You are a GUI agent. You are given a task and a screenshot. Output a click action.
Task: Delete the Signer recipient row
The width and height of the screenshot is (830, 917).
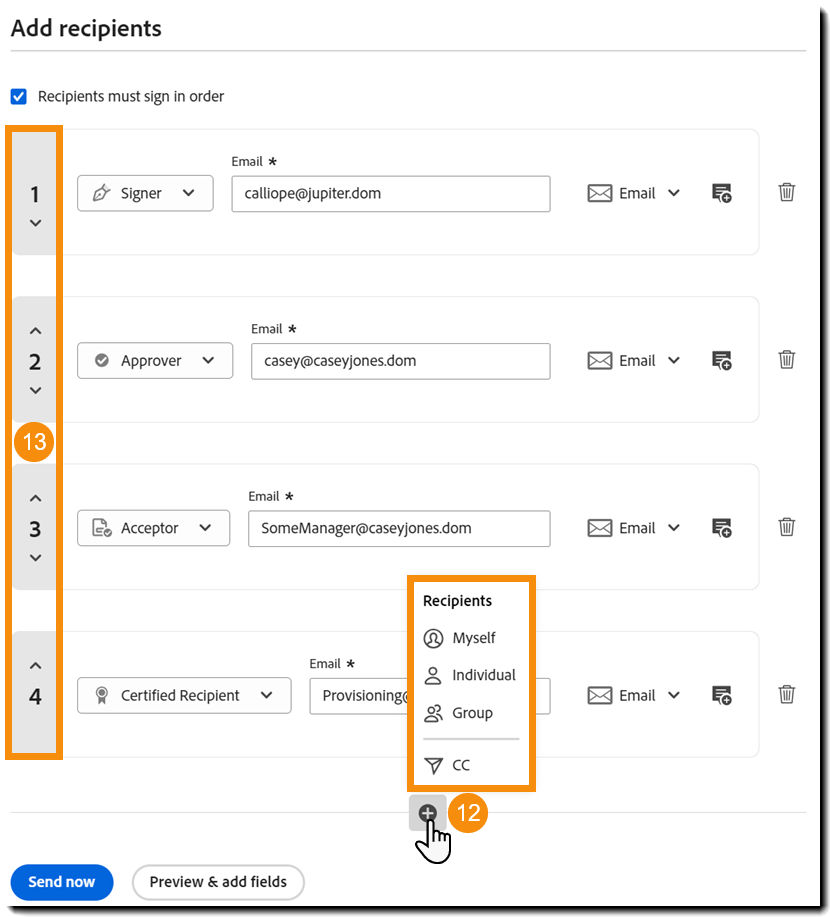point(787,192)
